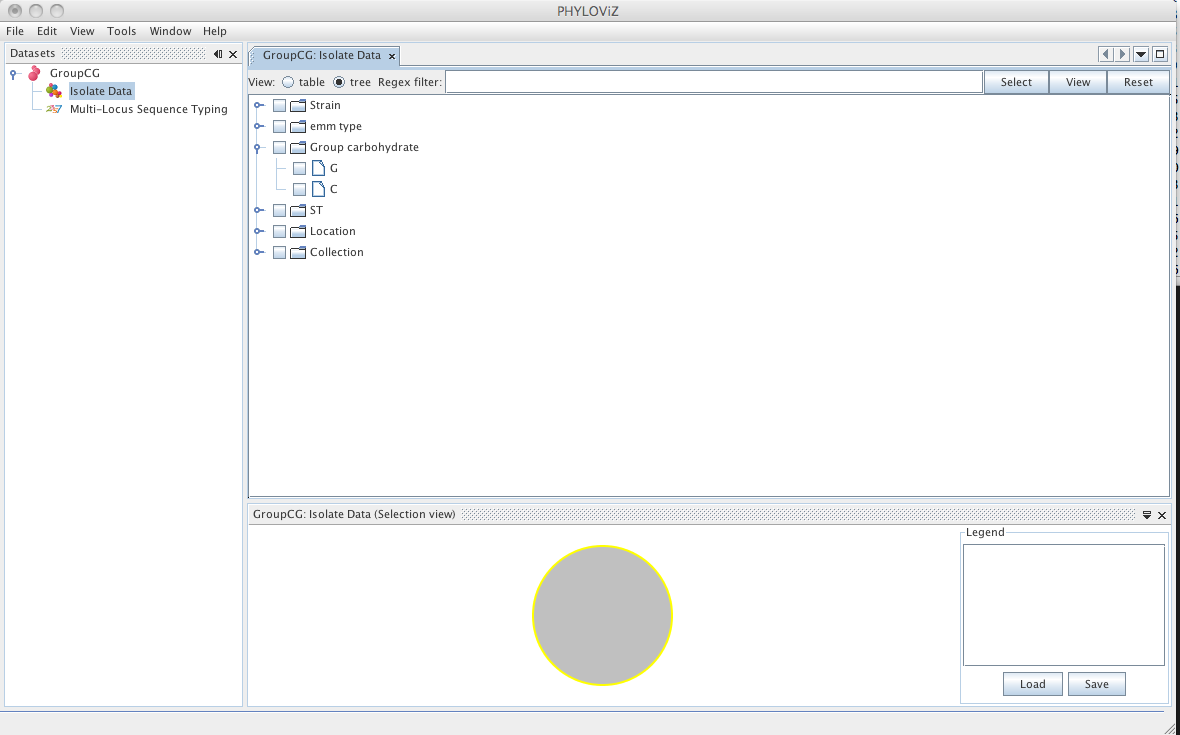Collapse the GroupCG dataset node
Screen dimensions: 1180x735
click(x=13, y=74)
